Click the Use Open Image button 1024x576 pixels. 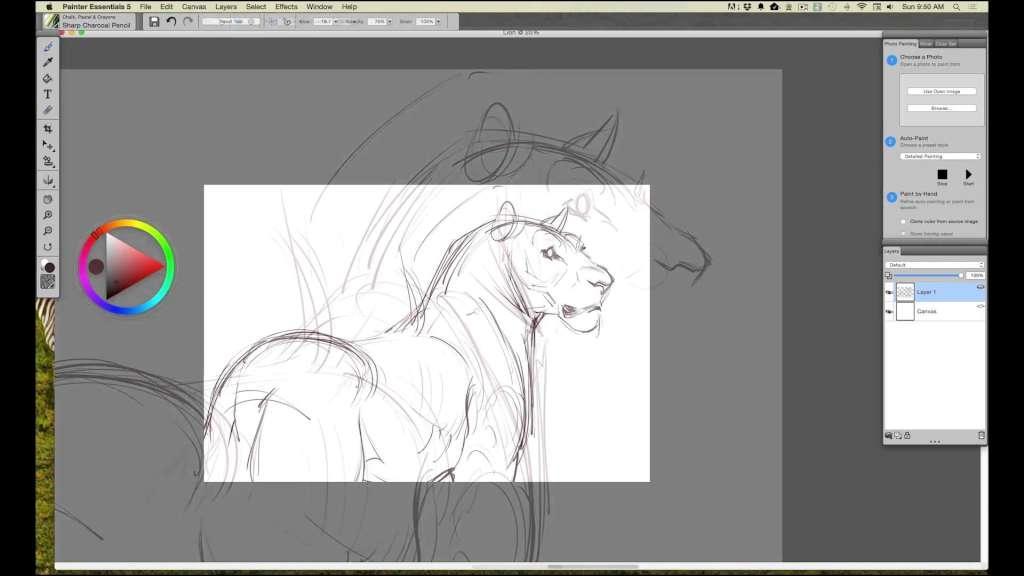pyautogui.click(x=941, y=91)
